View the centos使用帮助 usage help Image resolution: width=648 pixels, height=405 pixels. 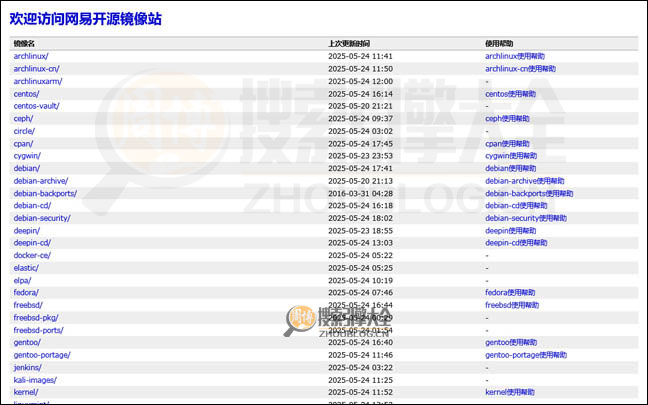[510, 94]
